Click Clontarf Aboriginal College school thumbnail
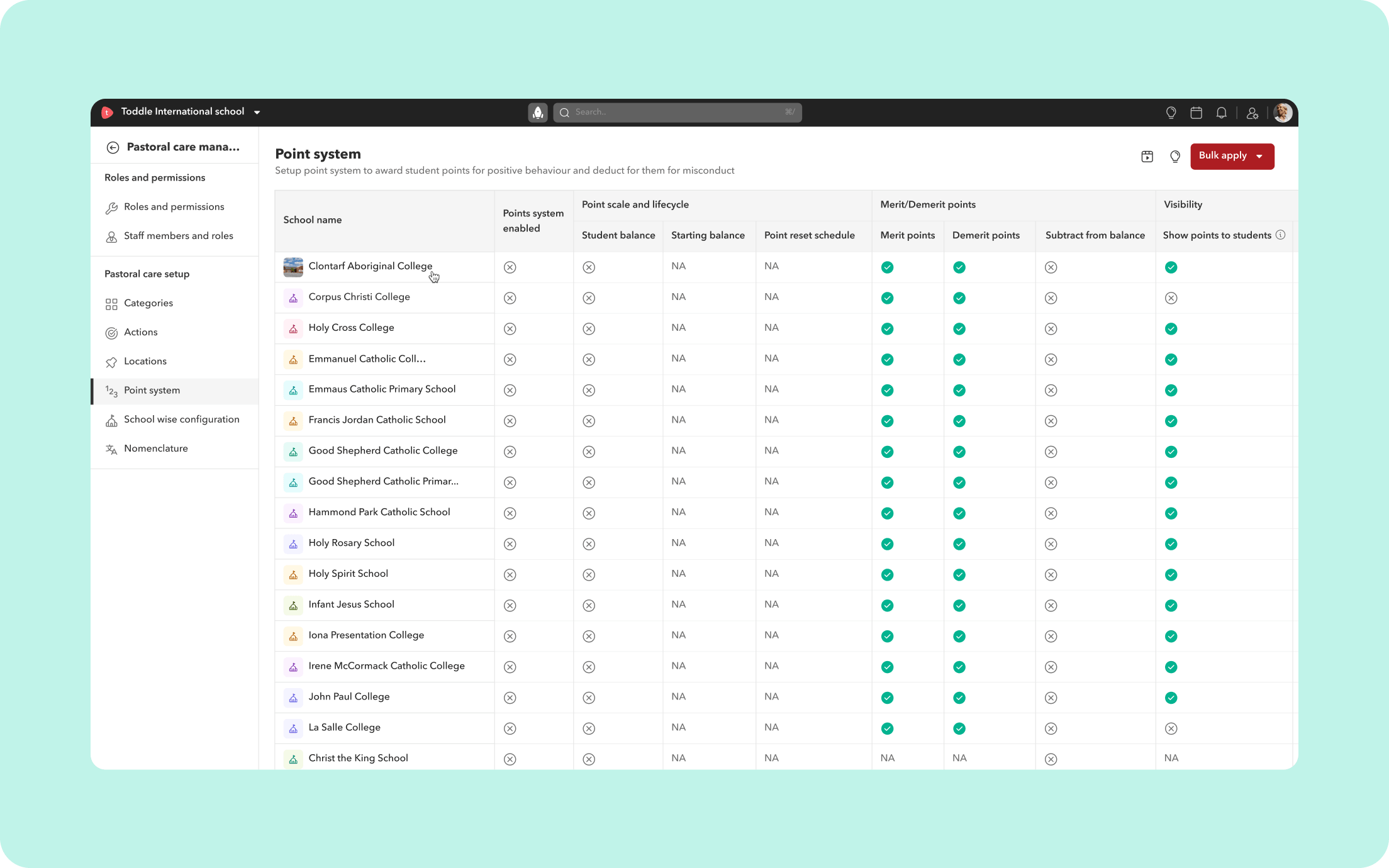The width and height of the screenshot is (1389, 868). [x=293, y=267]
